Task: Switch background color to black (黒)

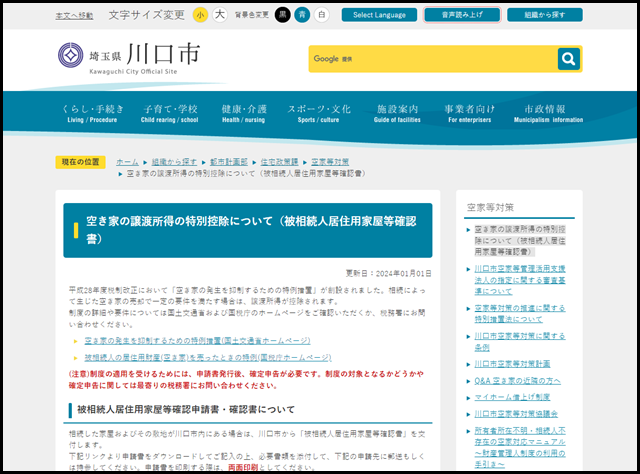Action: (x=282, y=15)
